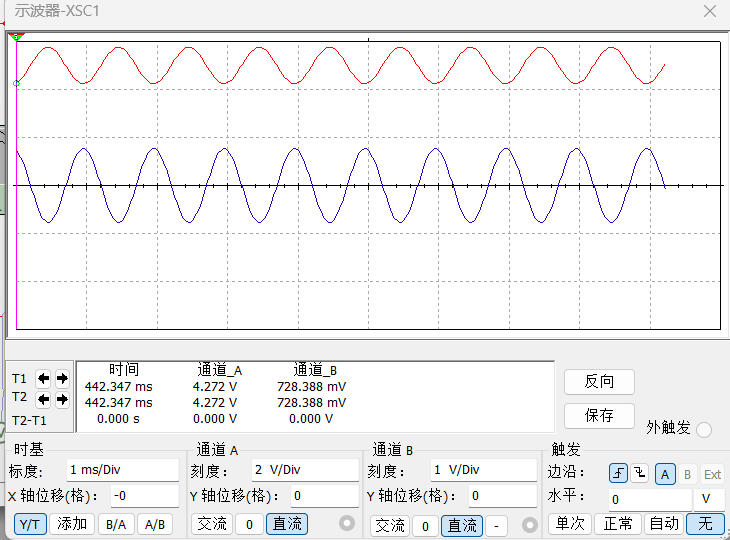Set channel A coupling to 交流
The height and width of the screenshot is (540, 730).
point(212,524)
